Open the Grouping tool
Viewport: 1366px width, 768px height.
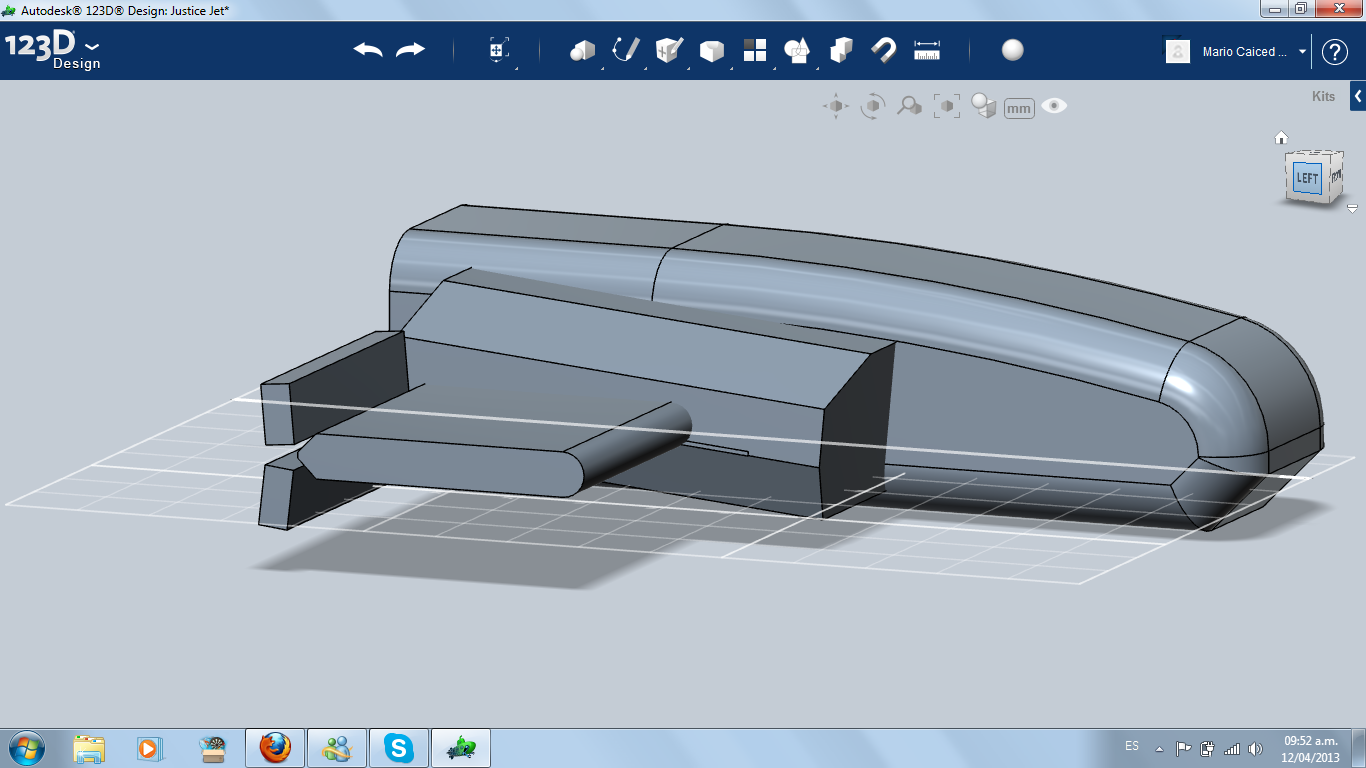click(x=797, y=50)
